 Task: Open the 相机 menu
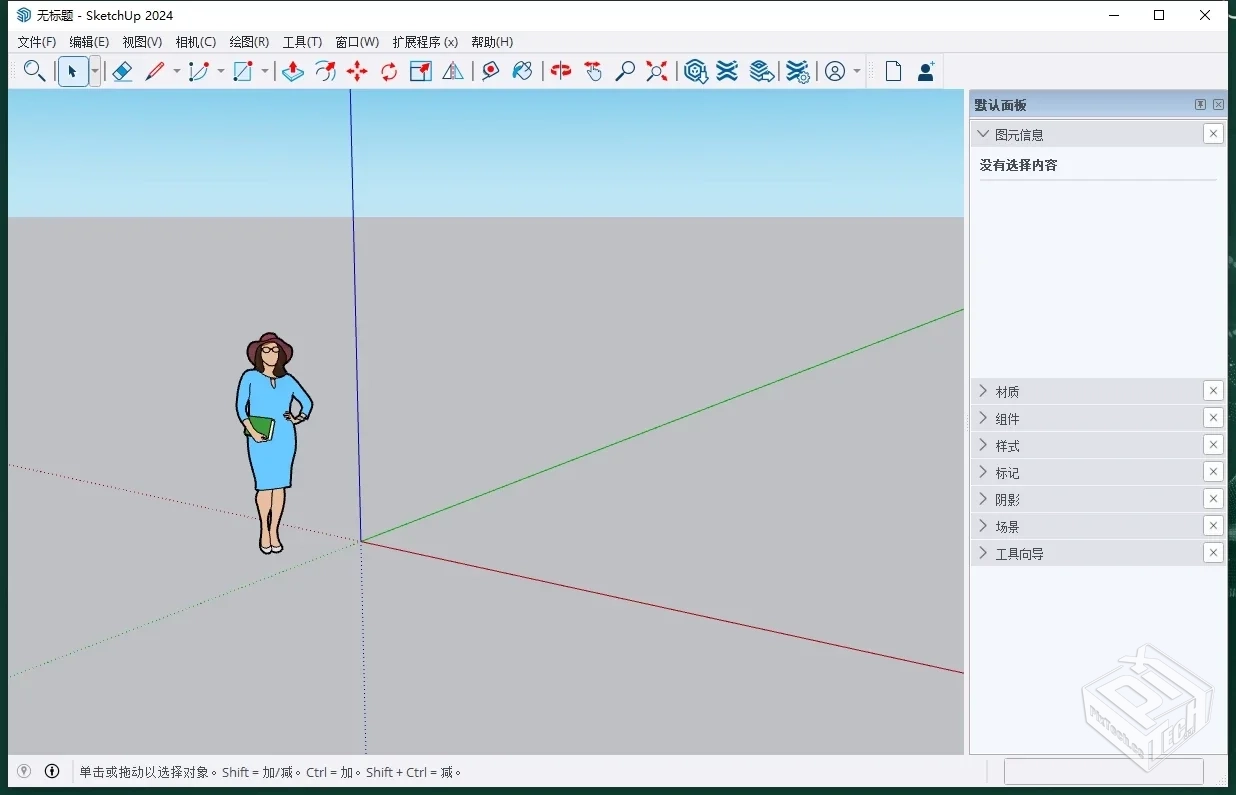[195, 42]
